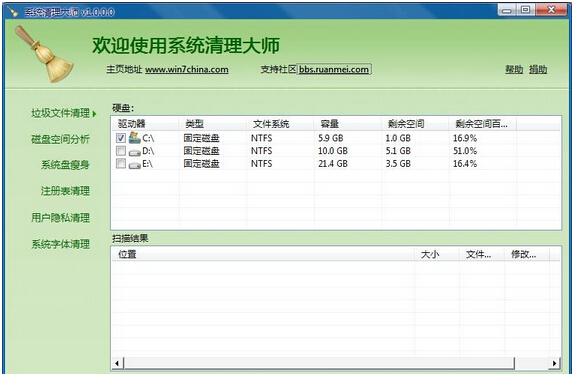This screenshot has height=374, width=573.
Task: Click the 帮助 help link
Action: tap(514, 69)
